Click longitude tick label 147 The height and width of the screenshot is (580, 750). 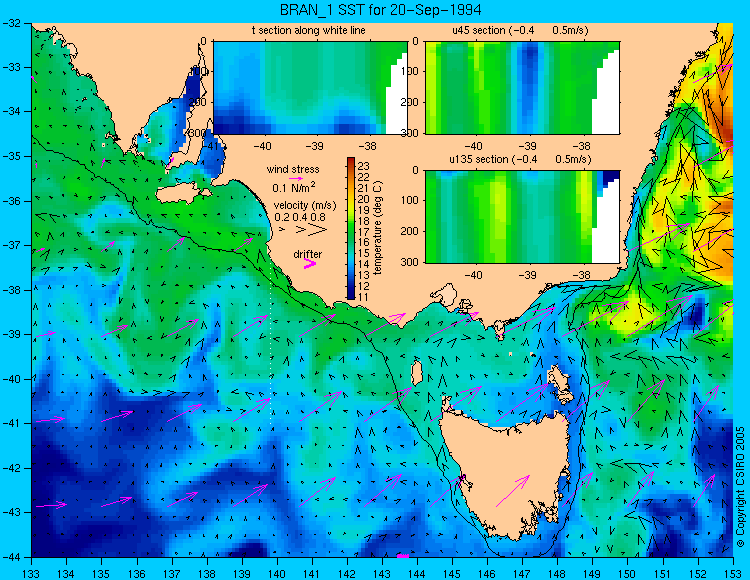tap(522, 573)
